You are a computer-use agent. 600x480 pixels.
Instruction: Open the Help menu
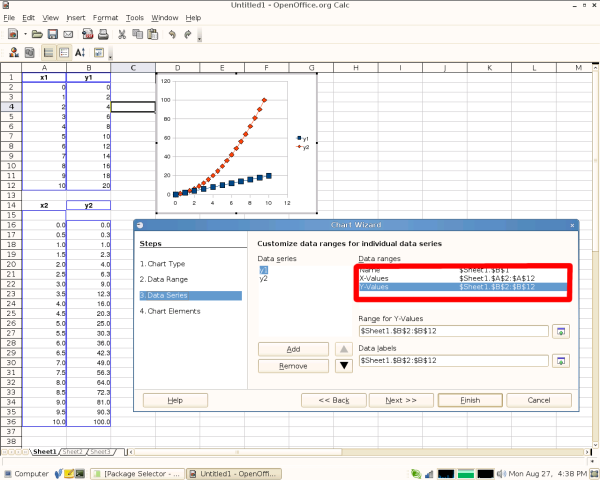193,18
